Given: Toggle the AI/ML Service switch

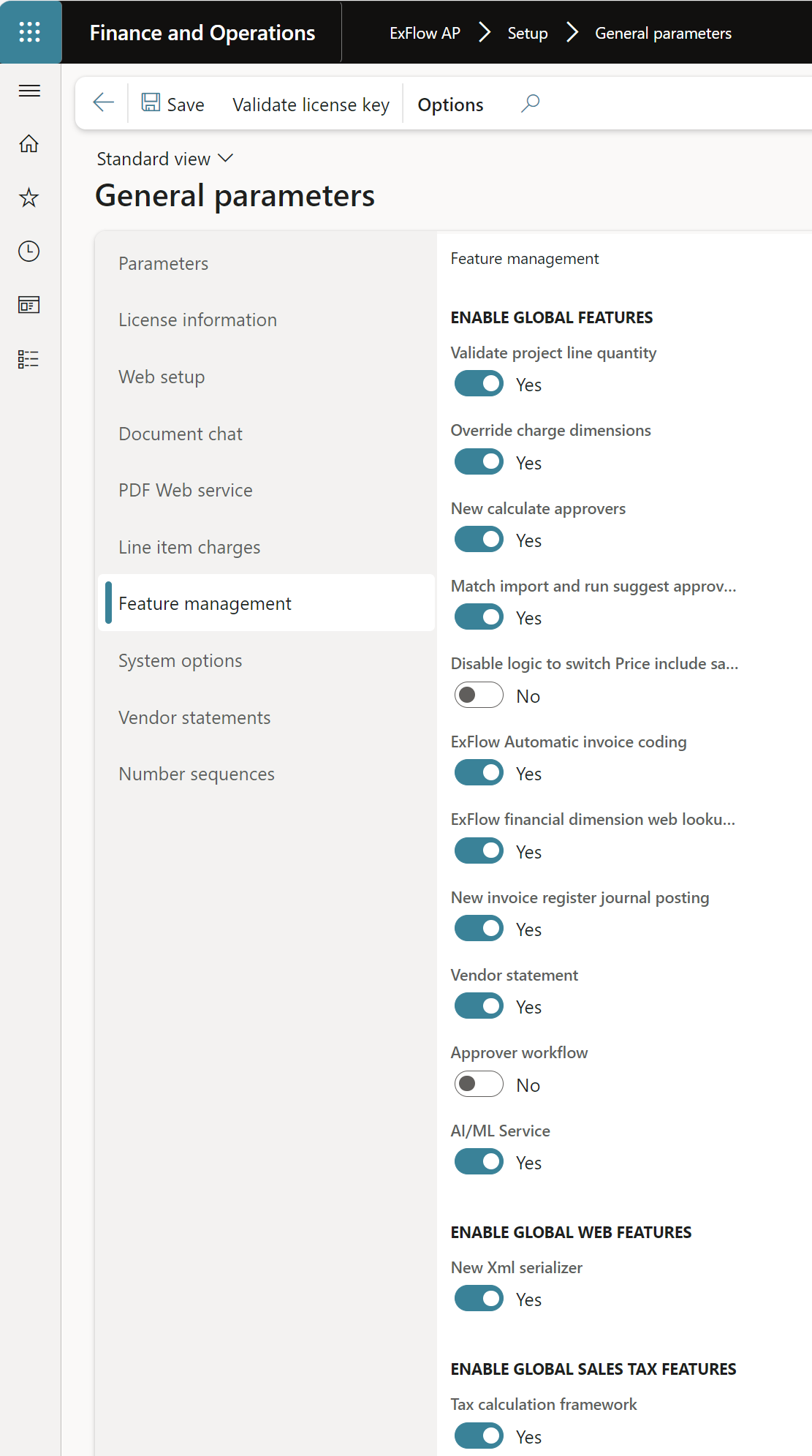Looking at the screenshot, I should pyautogui.click(x=479, y=1162).
